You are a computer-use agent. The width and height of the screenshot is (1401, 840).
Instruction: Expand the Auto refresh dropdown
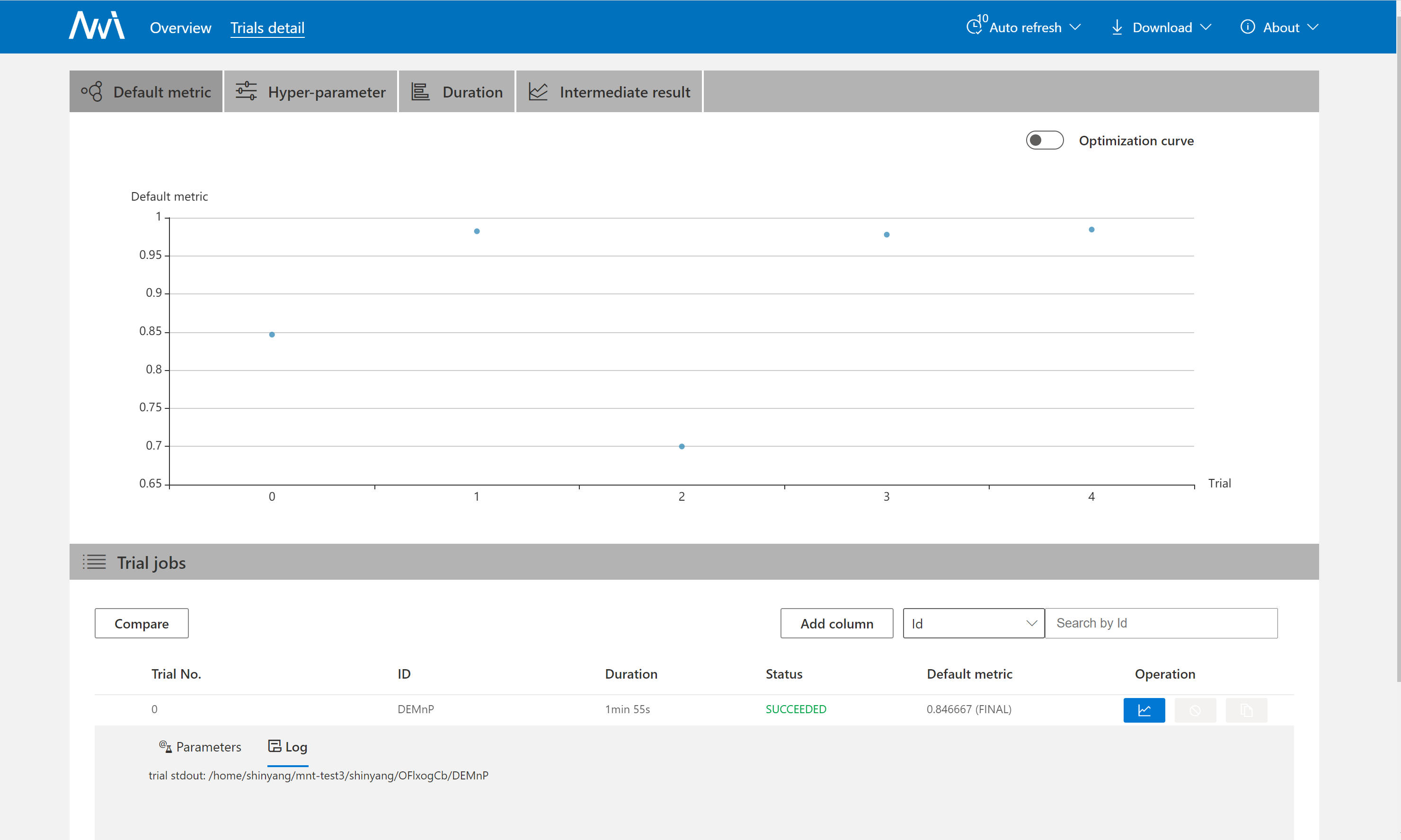[1075, 27]
